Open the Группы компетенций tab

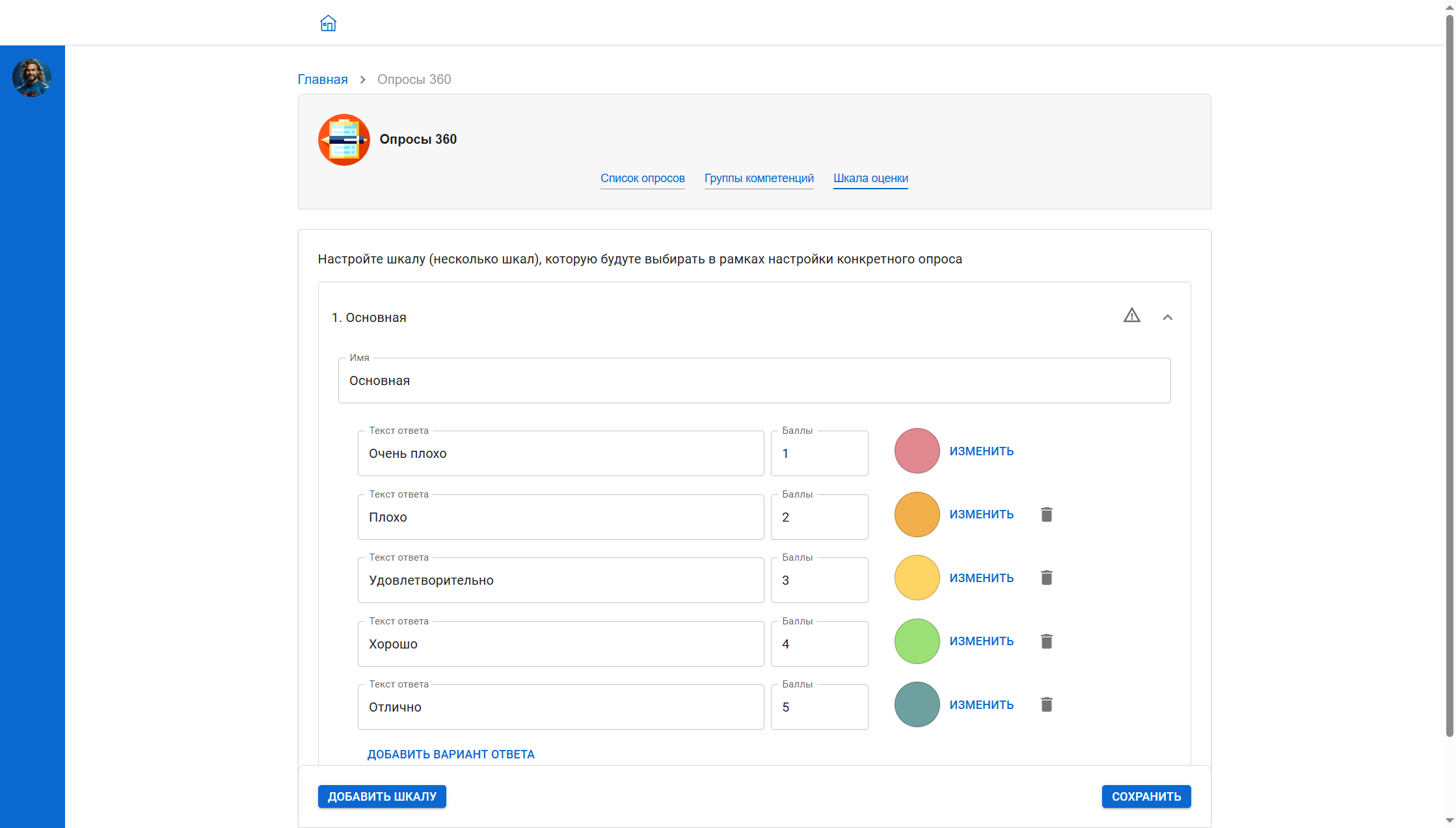pyautogui.click(x=759, y=178)
